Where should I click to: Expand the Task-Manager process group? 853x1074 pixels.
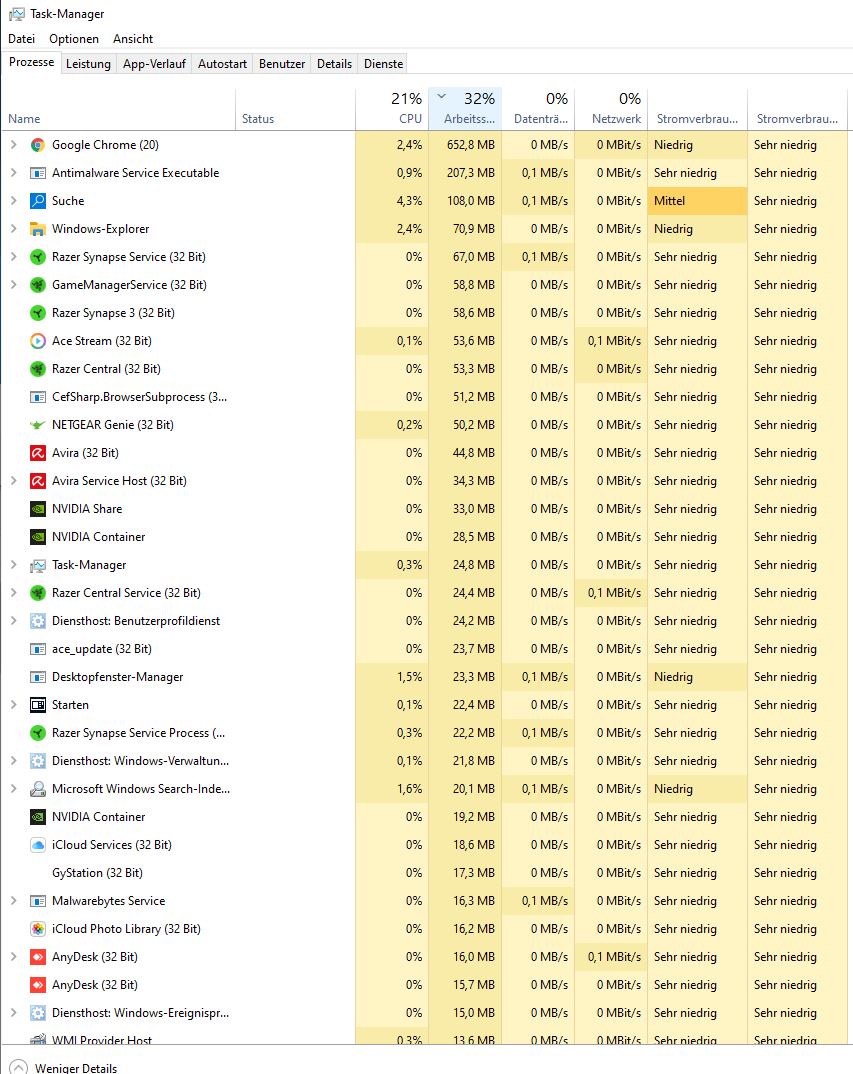point(13,565)
